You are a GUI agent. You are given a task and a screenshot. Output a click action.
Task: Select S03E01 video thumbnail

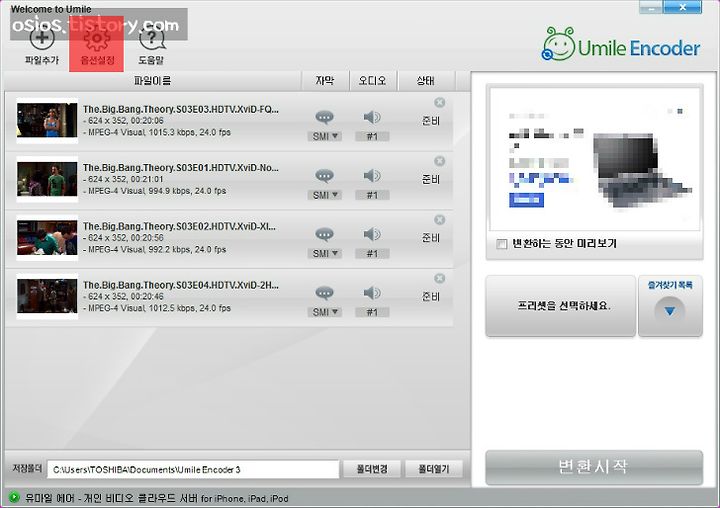tap(47, 179)
